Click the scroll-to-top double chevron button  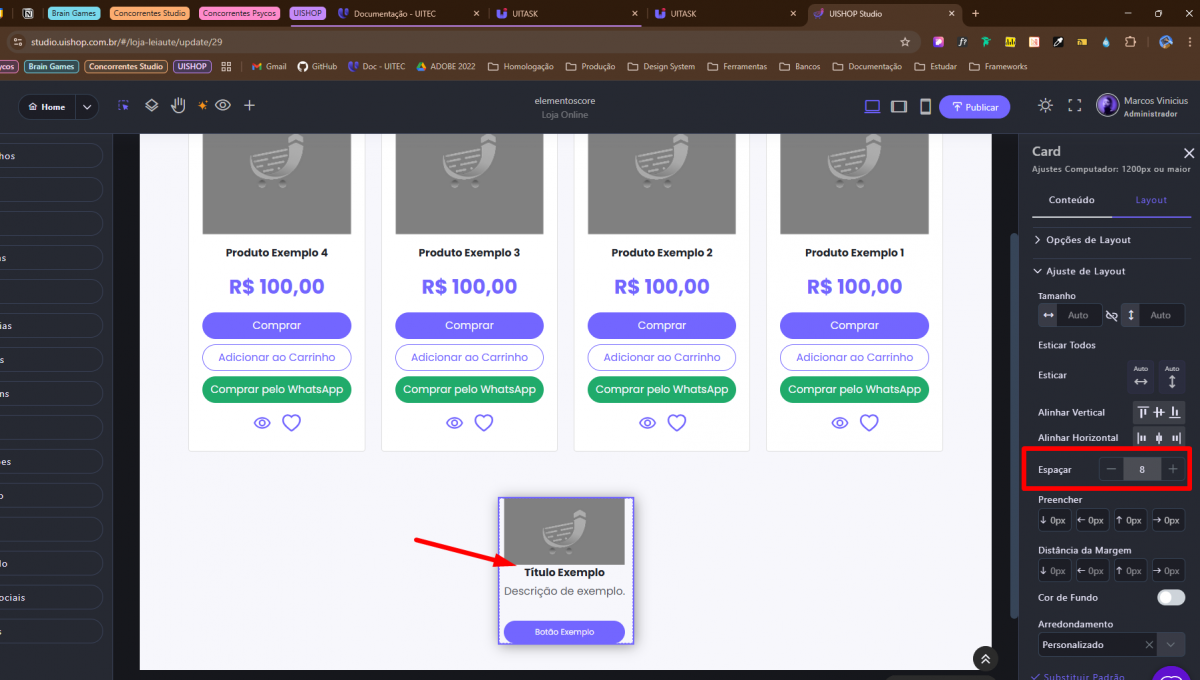pos(985,658)
